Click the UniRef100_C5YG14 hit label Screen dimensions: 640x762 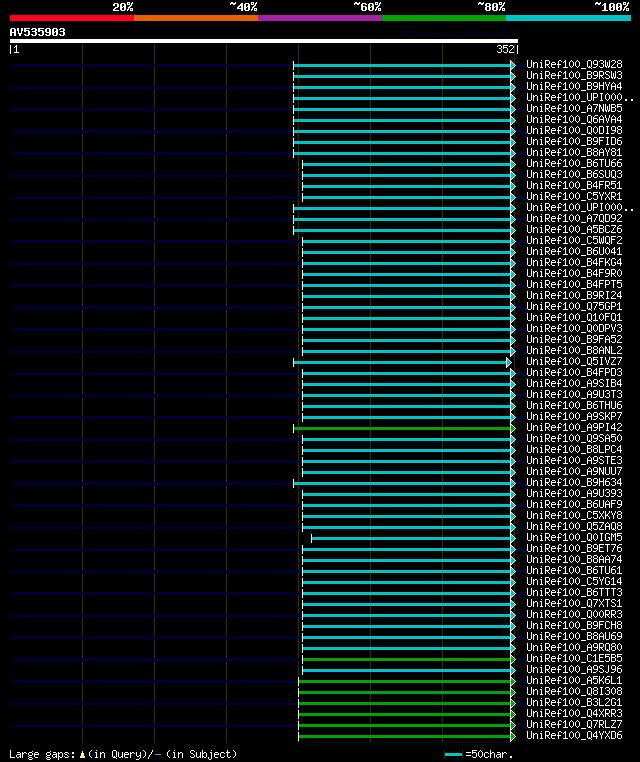tap(574, 582)
